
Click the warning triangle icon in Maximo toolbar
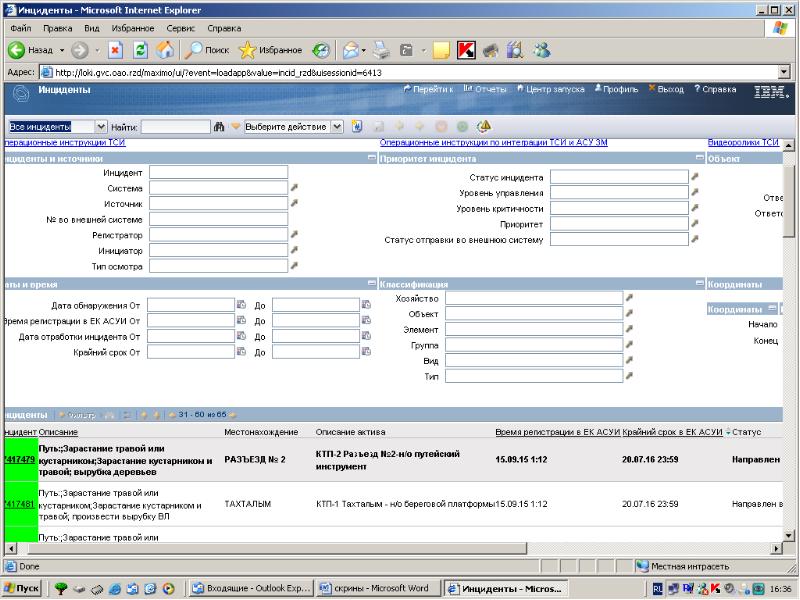(x=484, y=126)
